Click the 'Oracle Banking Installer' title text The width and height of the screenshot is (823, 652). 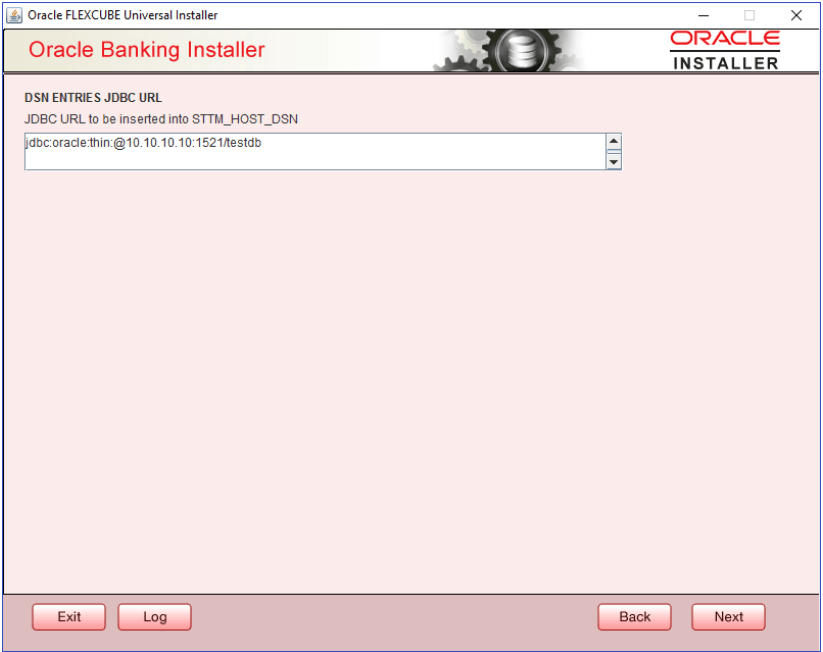[x=146, y=49]
